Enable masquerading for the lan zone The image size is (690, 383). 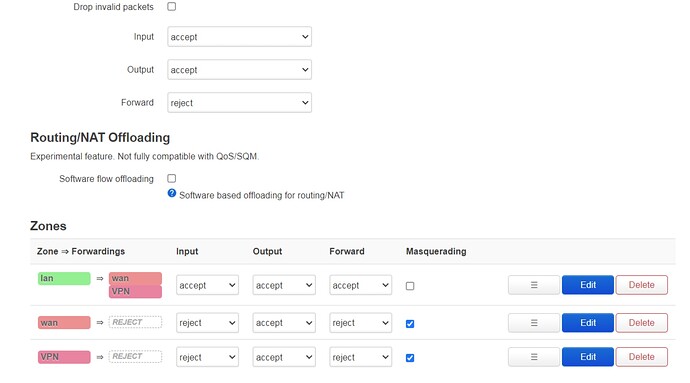pyautogui.click(x=410, y=286)
